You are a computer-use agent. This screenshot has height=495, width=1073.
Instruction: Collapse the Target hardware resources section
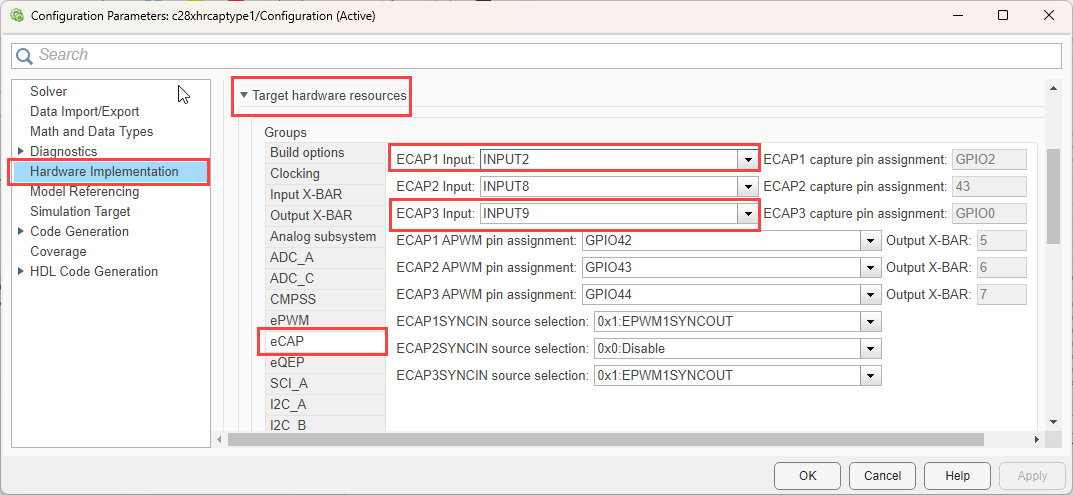243,96
